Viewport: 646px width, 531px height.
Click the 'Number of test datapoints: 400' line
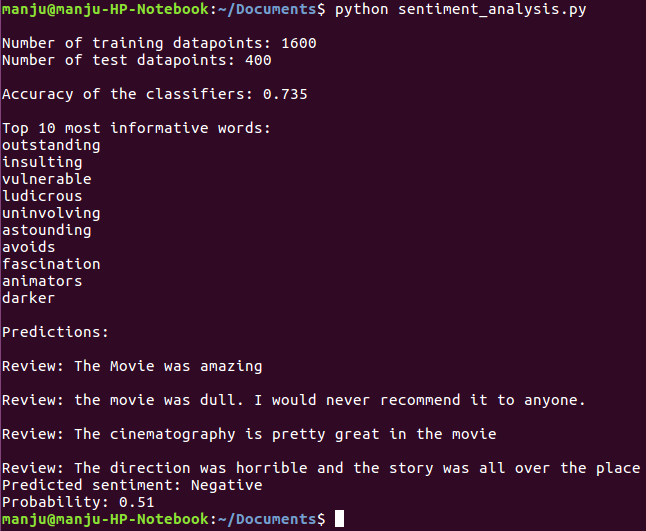click(136, 60)
